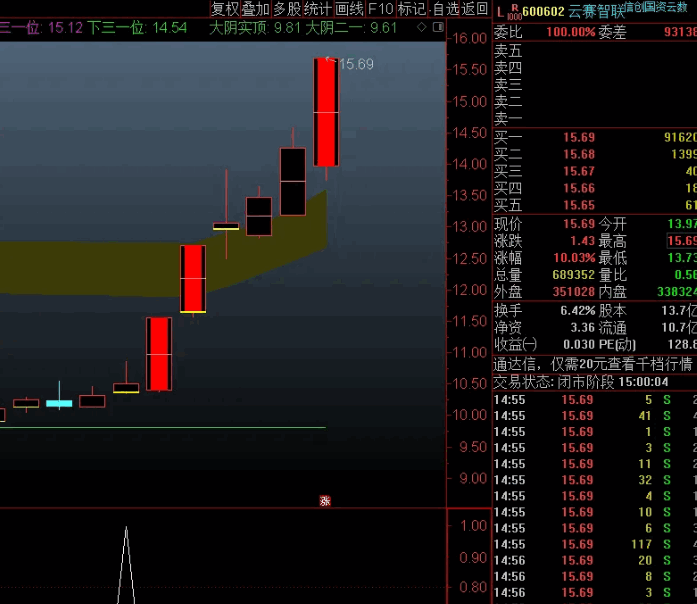Add stock via 自选 button
697x604 pixels.
point(446,8)
